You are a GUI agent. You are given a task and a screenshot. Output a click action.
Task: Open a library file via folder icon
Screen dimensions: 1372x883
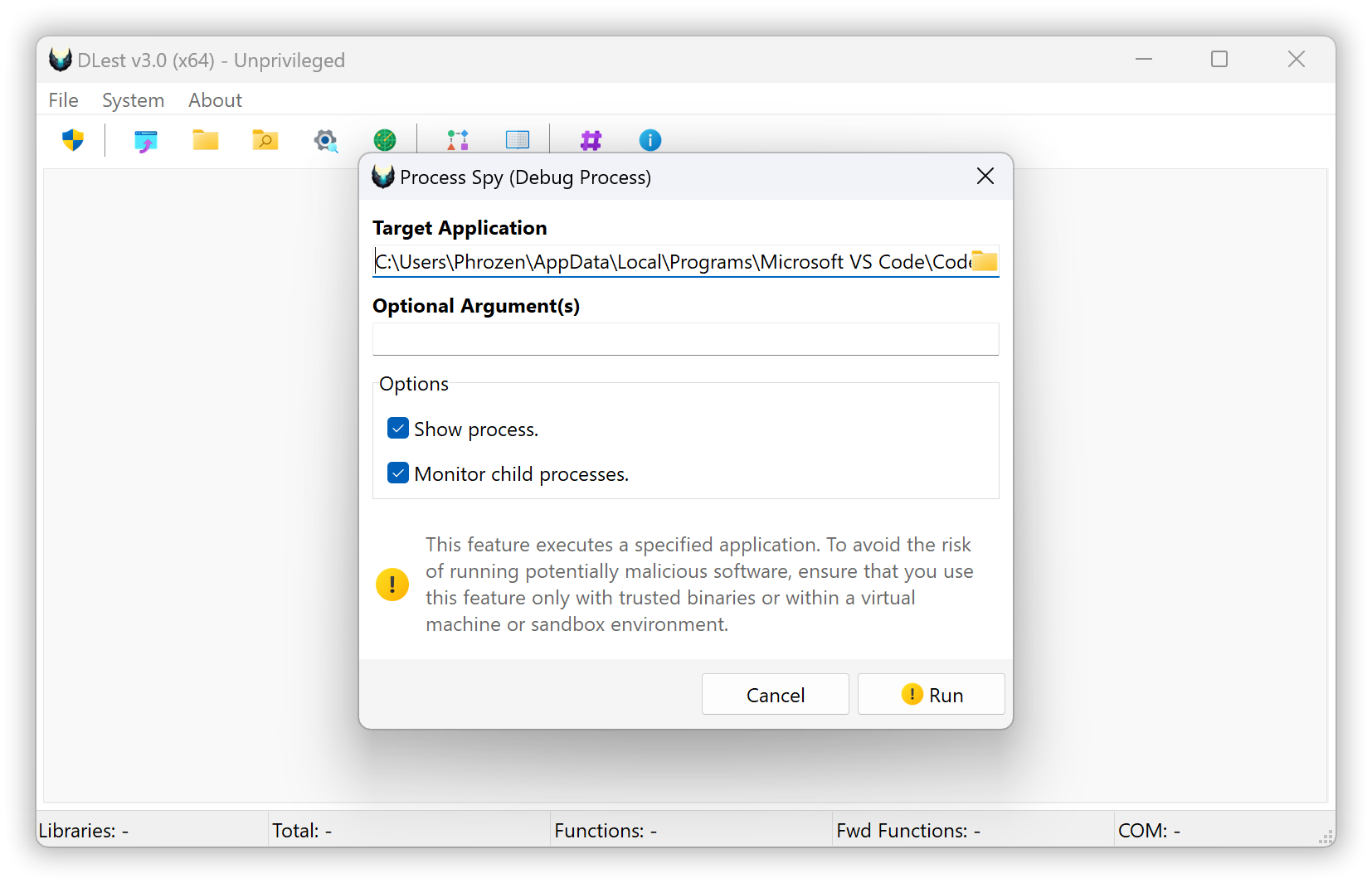click(205, 140)
